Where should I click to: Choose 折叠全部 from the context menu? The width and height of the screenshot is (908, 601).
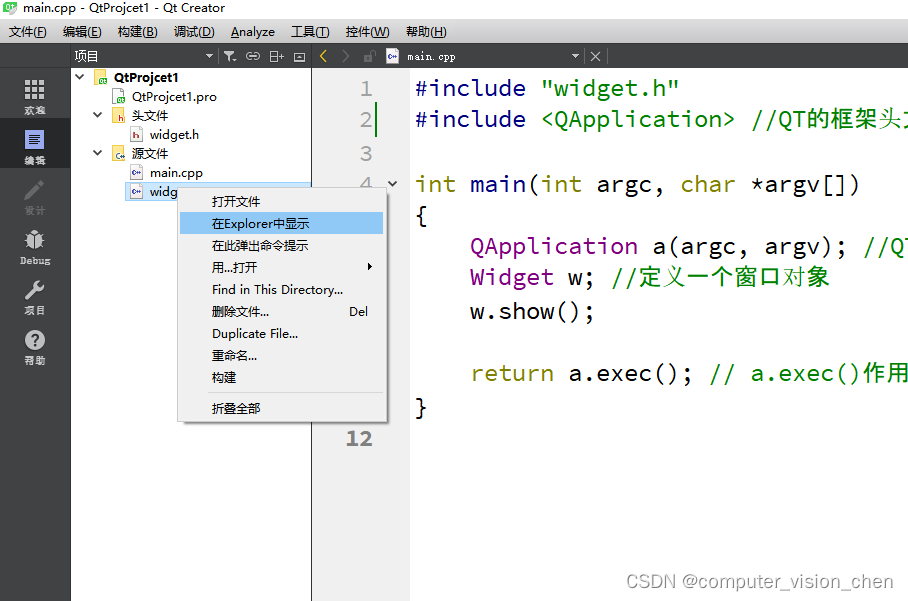point(281,409)
